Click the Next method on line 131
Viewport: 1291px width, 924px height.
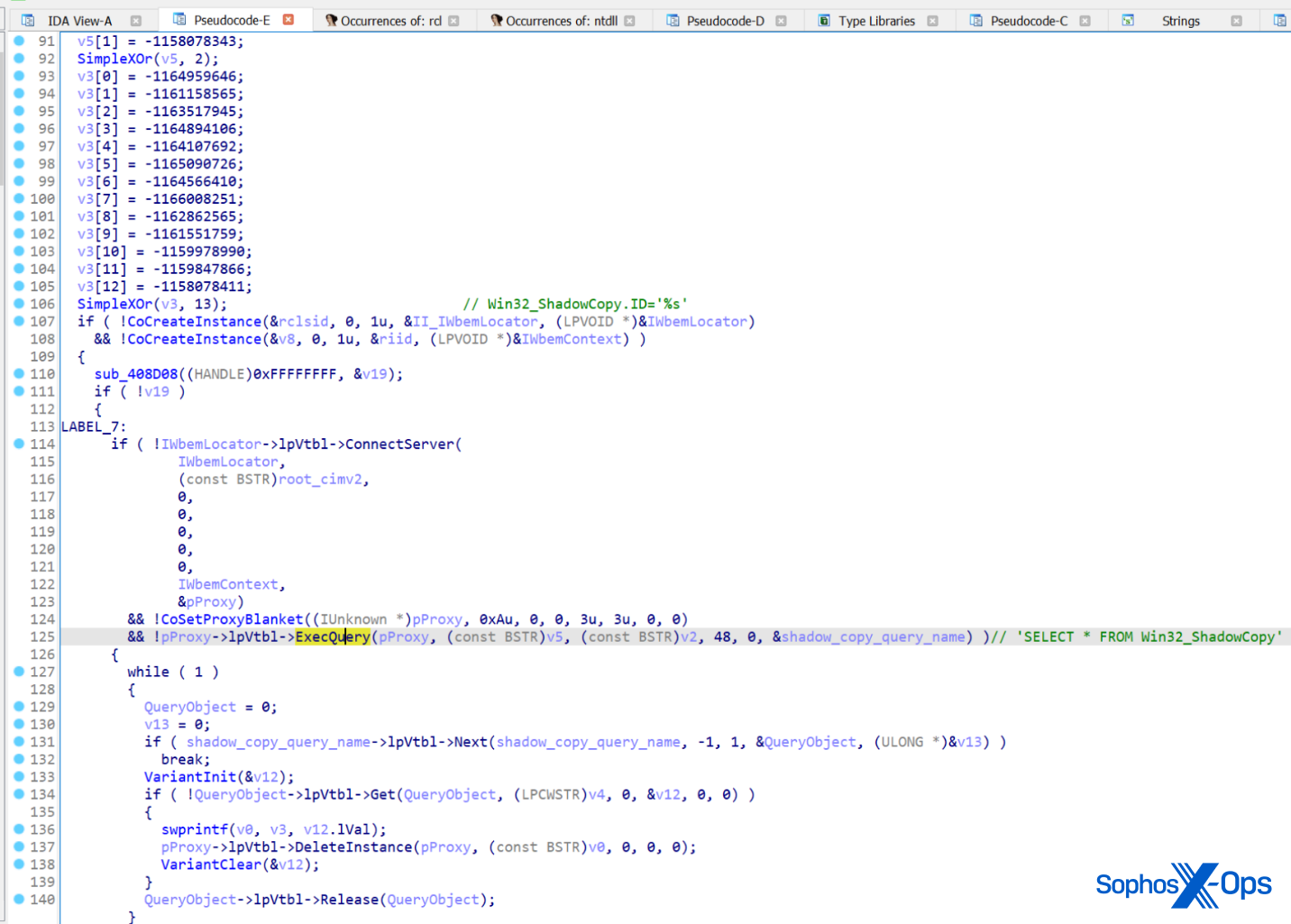pyautogui.click(x=471, y=743)
